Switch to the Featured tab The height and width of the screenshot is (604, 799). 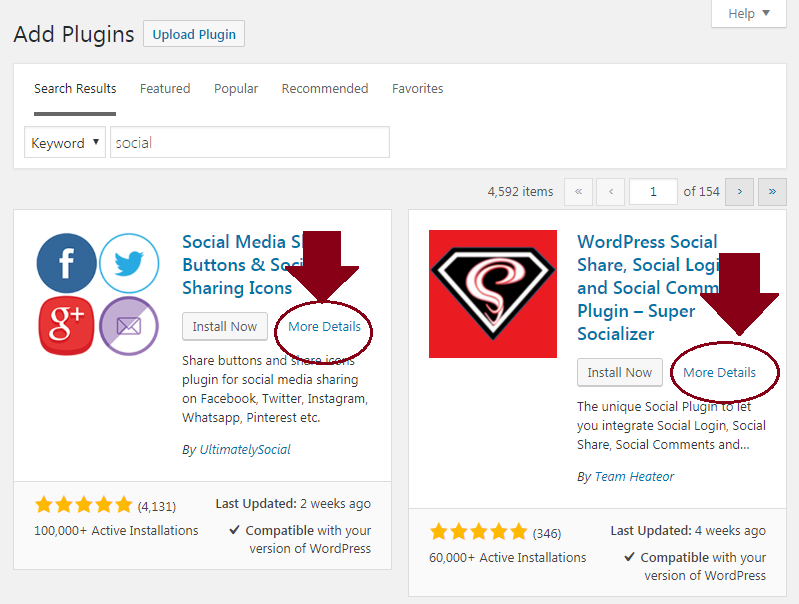[x=165, y=89]
